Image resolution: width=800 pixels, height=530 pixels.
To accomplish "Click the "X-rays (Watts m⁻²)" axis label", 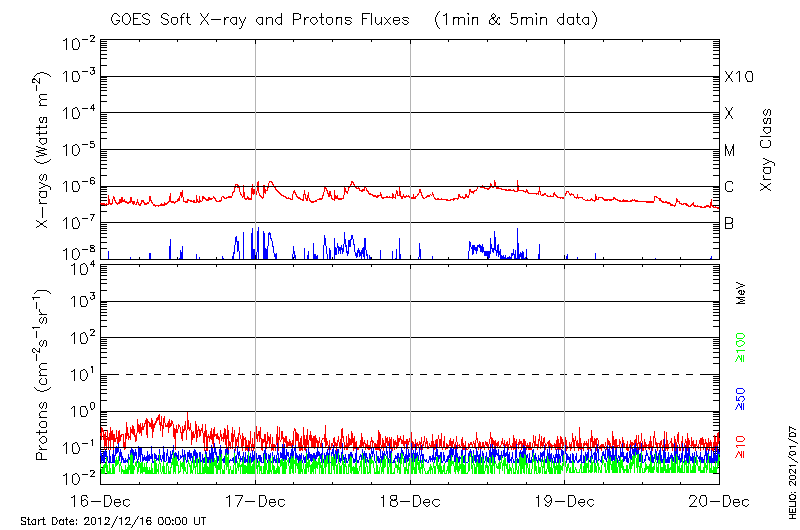I will click(44, 151).
